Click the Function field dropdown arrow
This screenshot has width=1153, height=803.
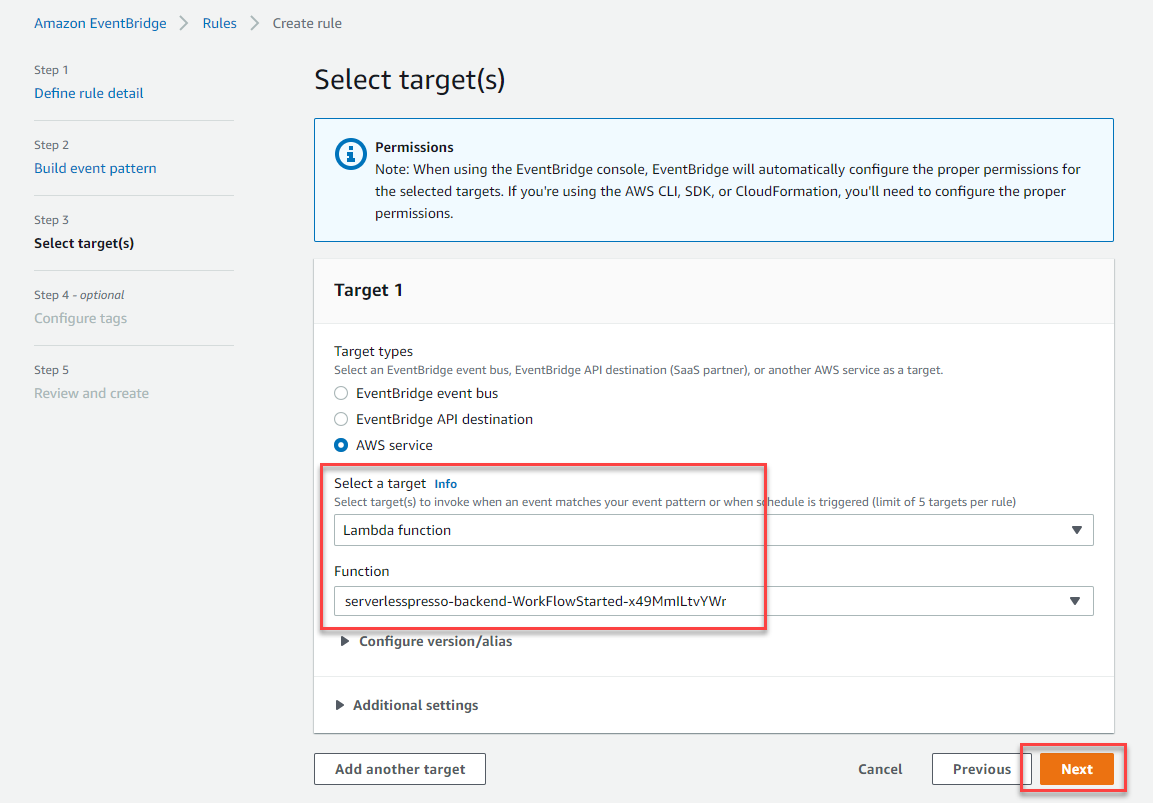tap(1075, 602)
